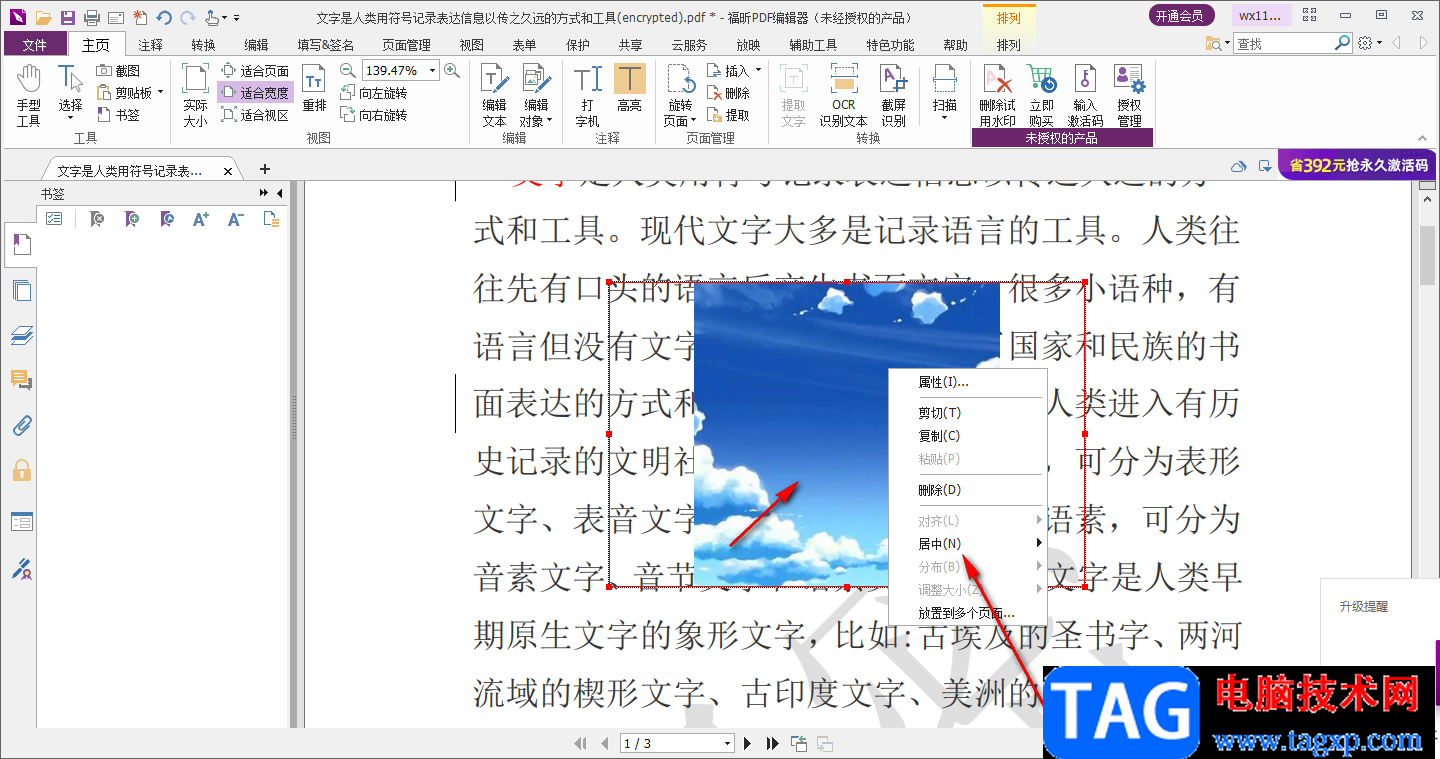Screen dimensions: 1440x759
Task: Click the print icon in quick access bar
Action: pos(92,17)
